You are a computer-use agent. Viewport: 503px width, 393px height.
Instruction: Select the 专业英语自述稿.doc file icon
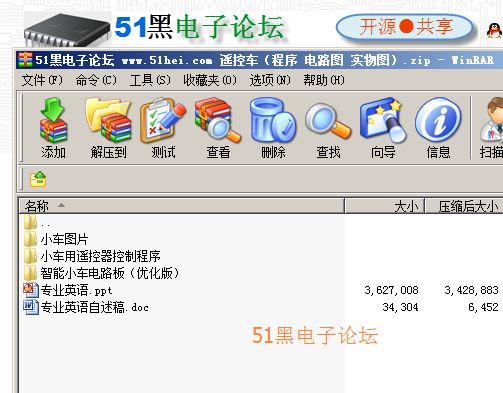pos(31,307)
